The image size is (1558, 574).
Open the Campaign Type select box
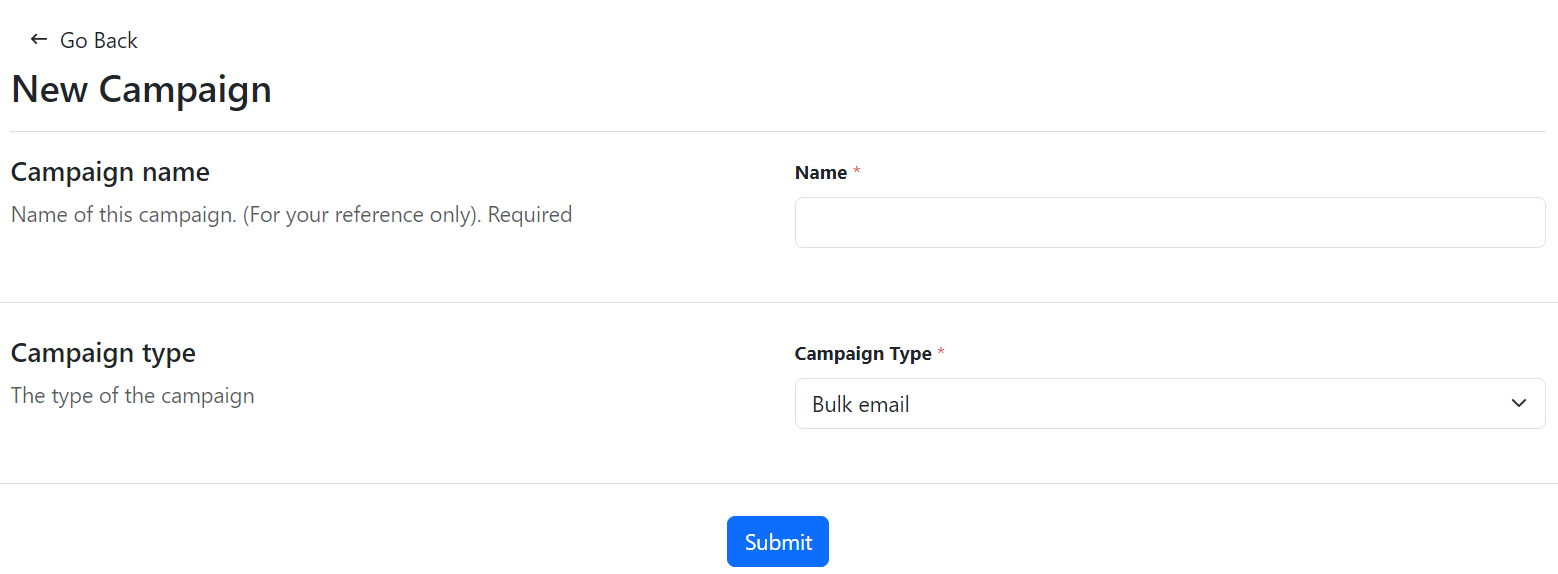tap(1170, 403)
